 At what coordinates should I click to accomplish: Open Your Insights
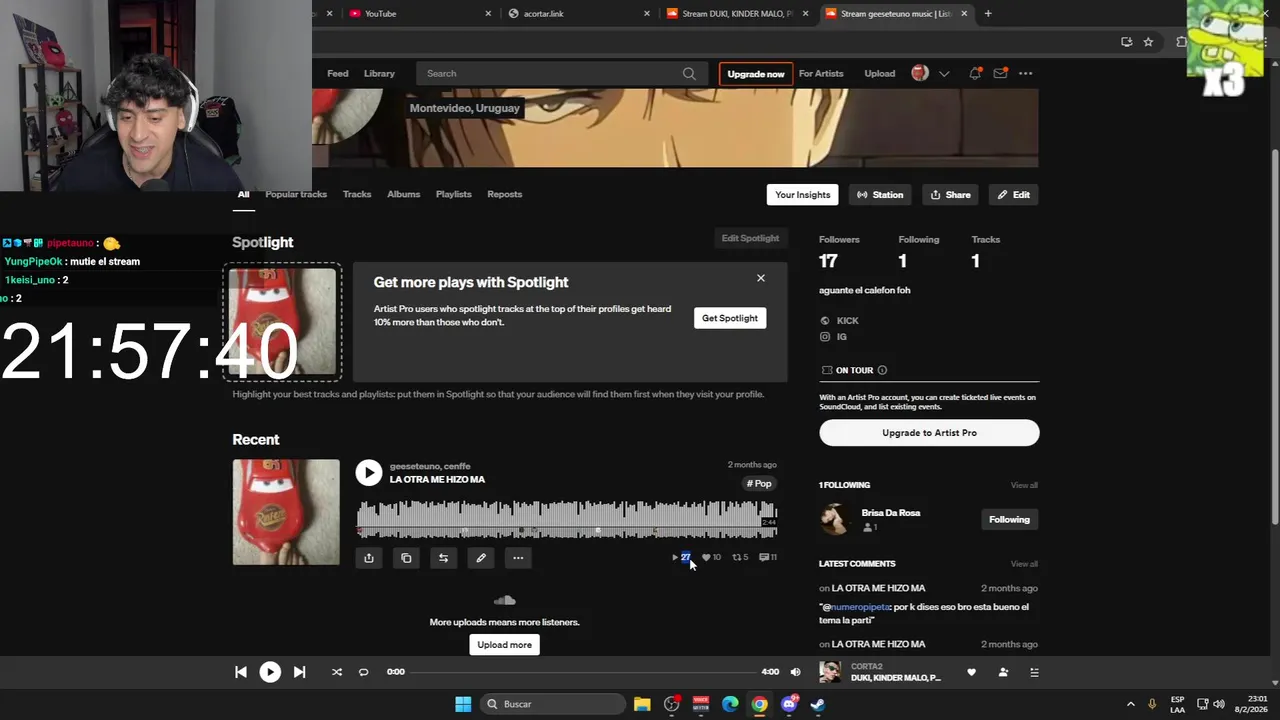803,195
